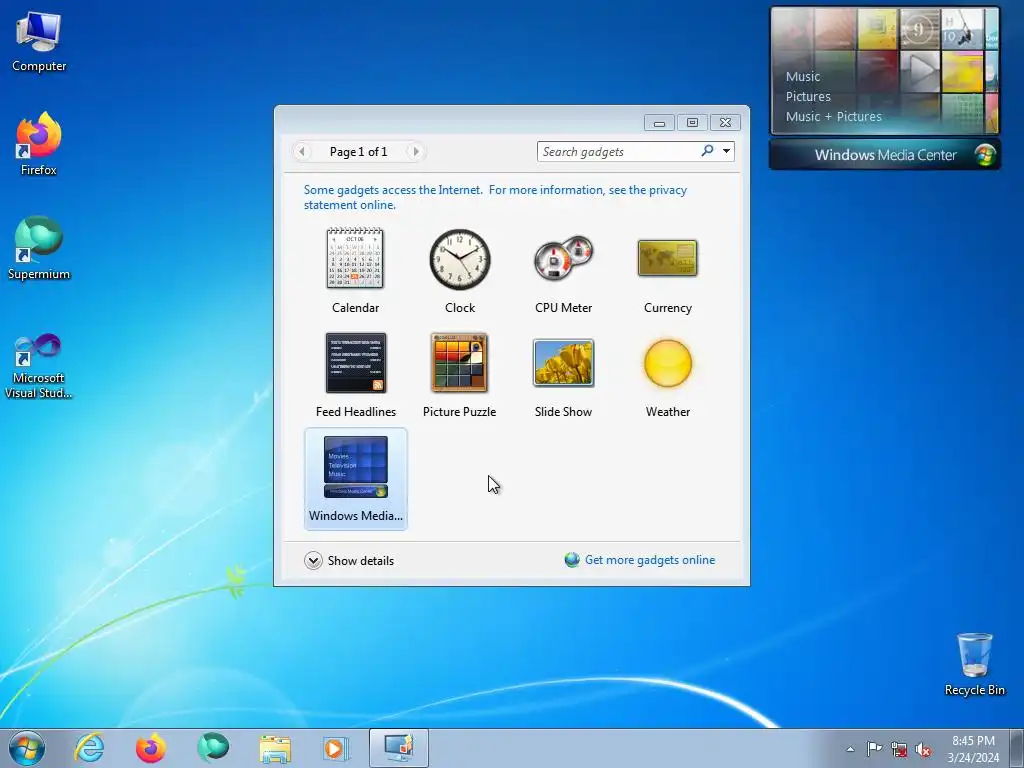Select the Feed Headlines gadget
The height and width of the screenshot is (768, 1024).
pyautogui.click(x=355, y=375)
